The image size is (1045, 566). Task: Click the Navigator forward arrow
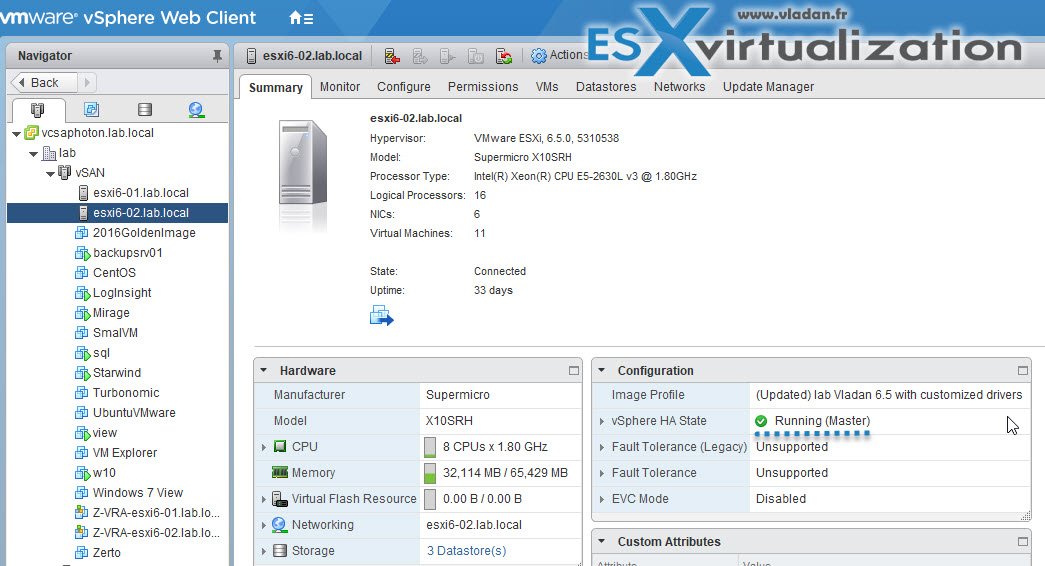coord(87,83)
